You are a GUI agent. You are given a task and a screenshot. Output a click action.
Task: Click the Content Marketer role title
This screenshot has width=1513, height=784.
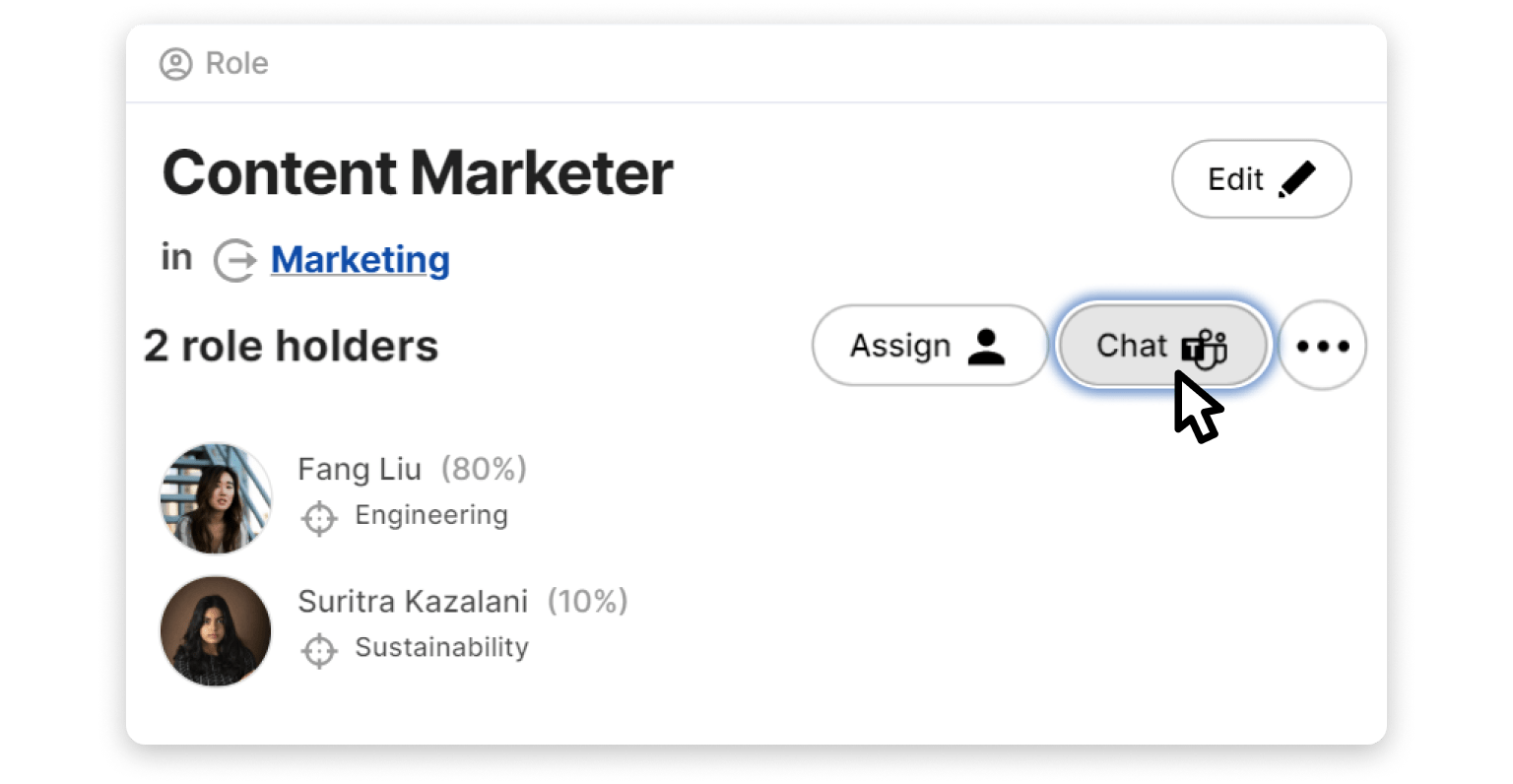point(418,173)
